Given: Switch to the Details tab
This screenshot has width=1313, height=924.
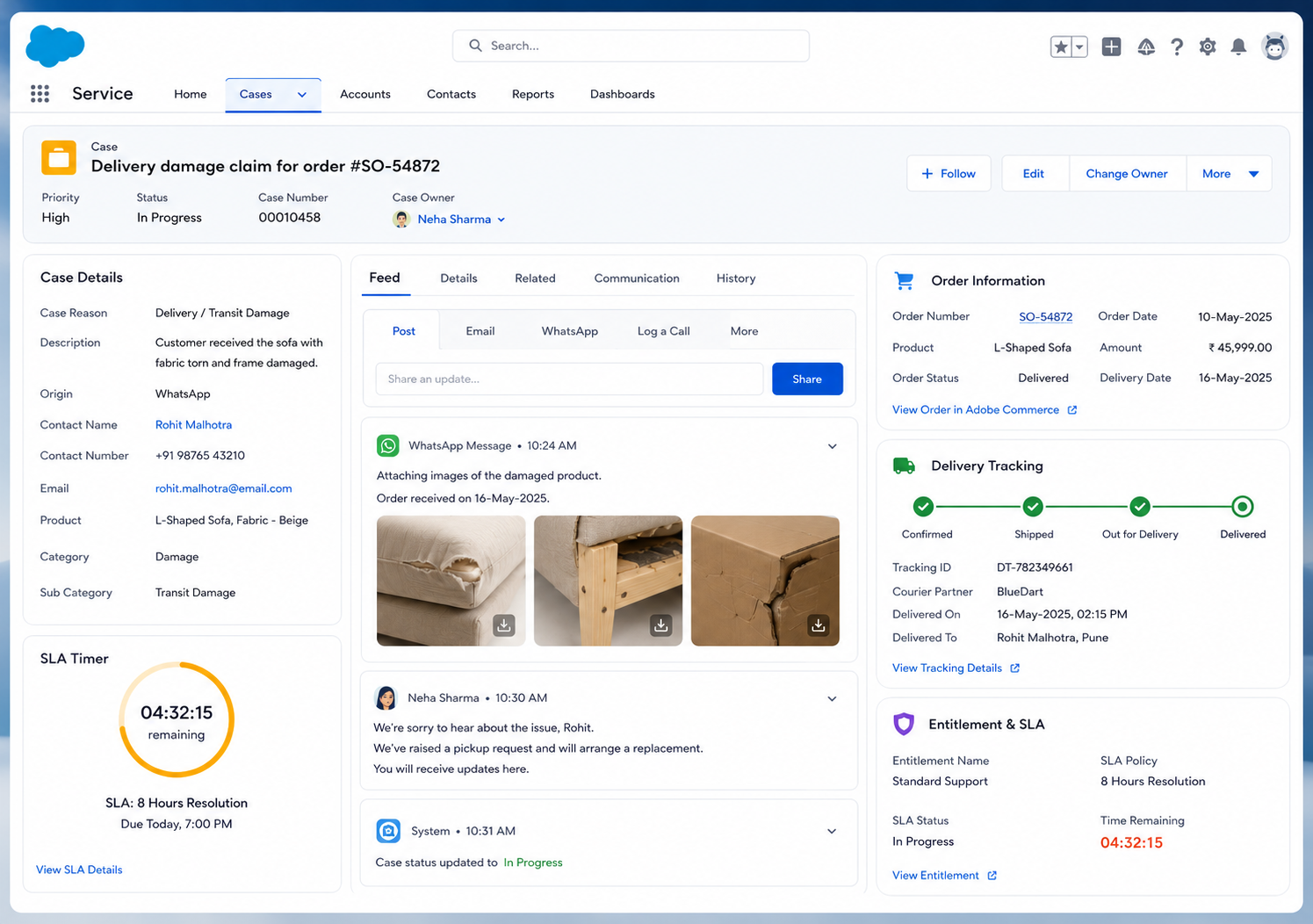Looking at the screenshot, I should 458,278.
